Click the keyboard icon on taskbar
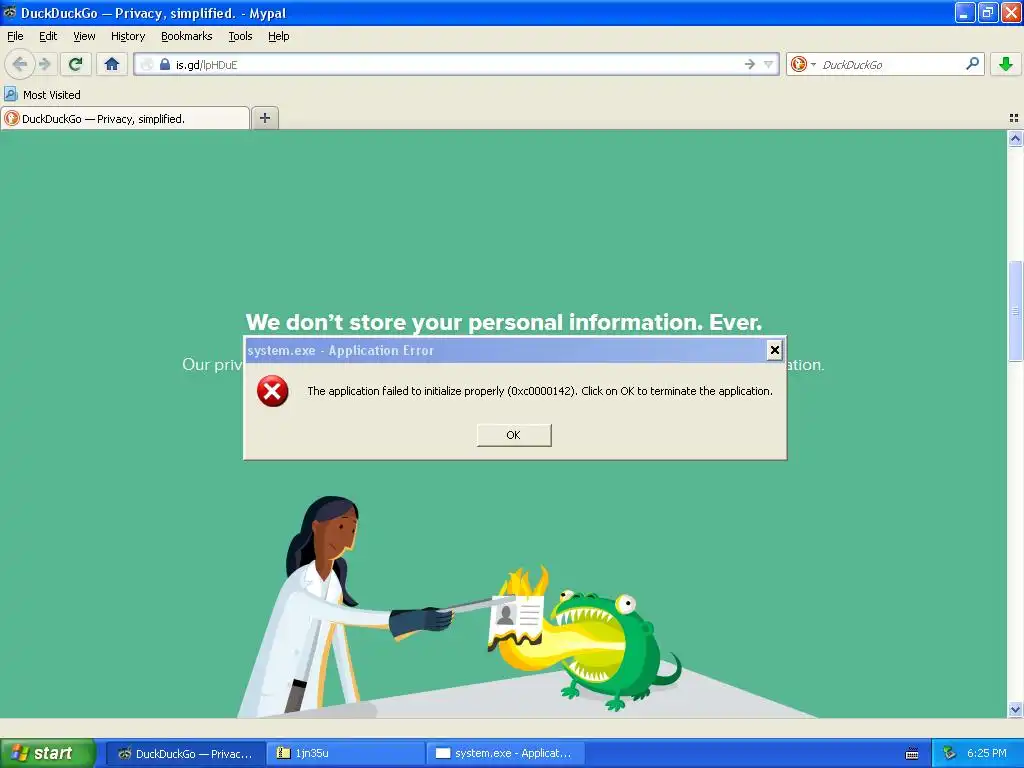Viewport: 1024px width, 768px height. 912,754
